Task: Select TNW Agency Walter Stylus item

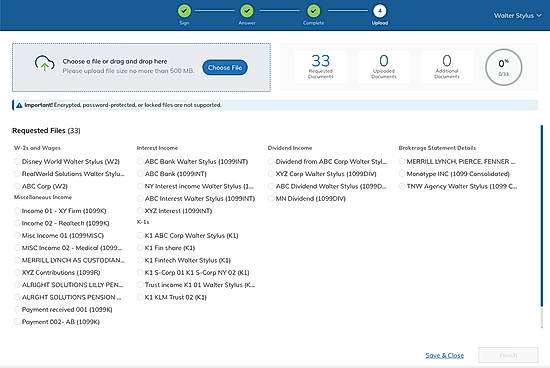Action: (x=402, y=186)
